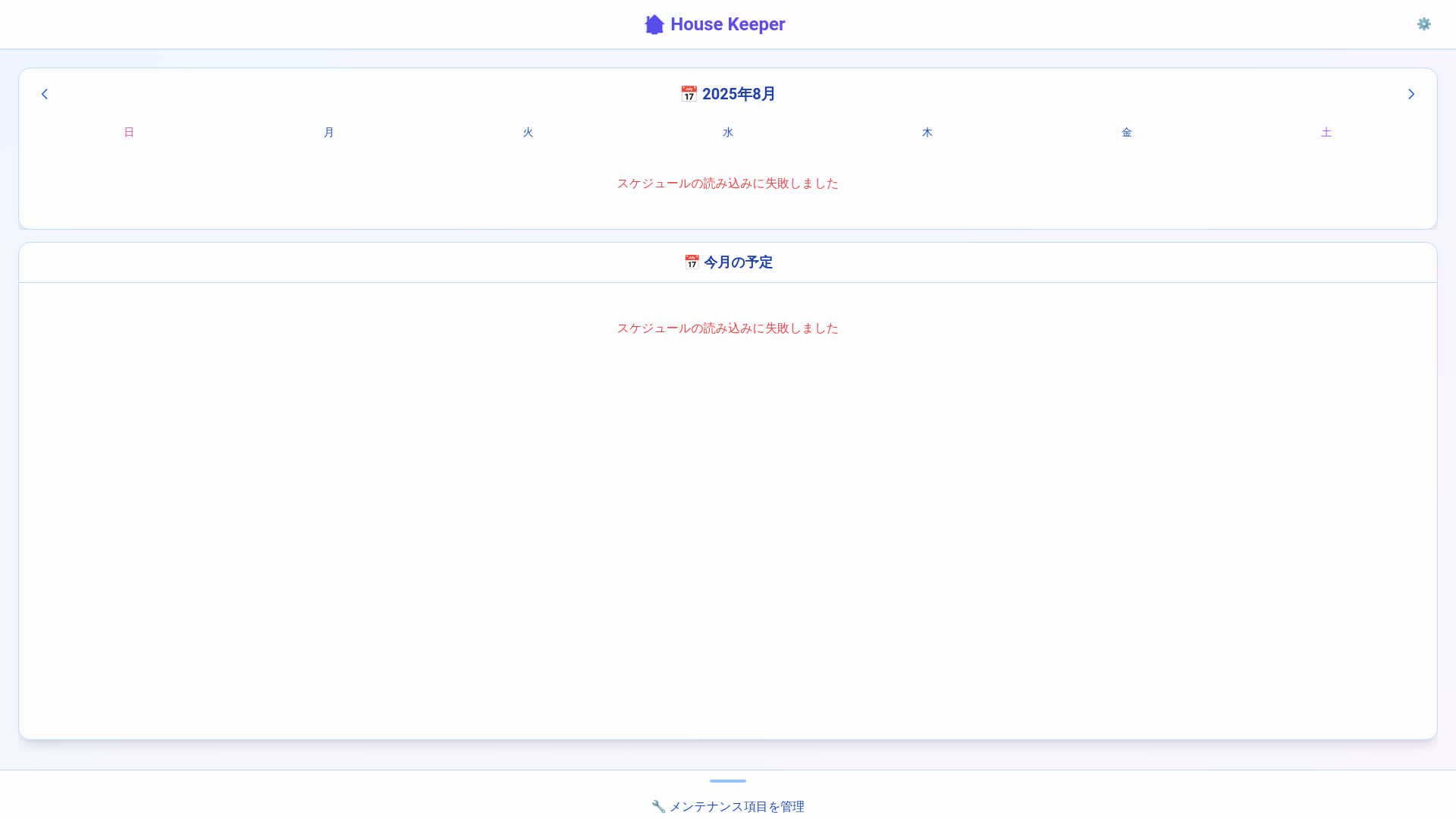Go to the next month
The image size is (1456, 819).
(x=1411, y=94)
